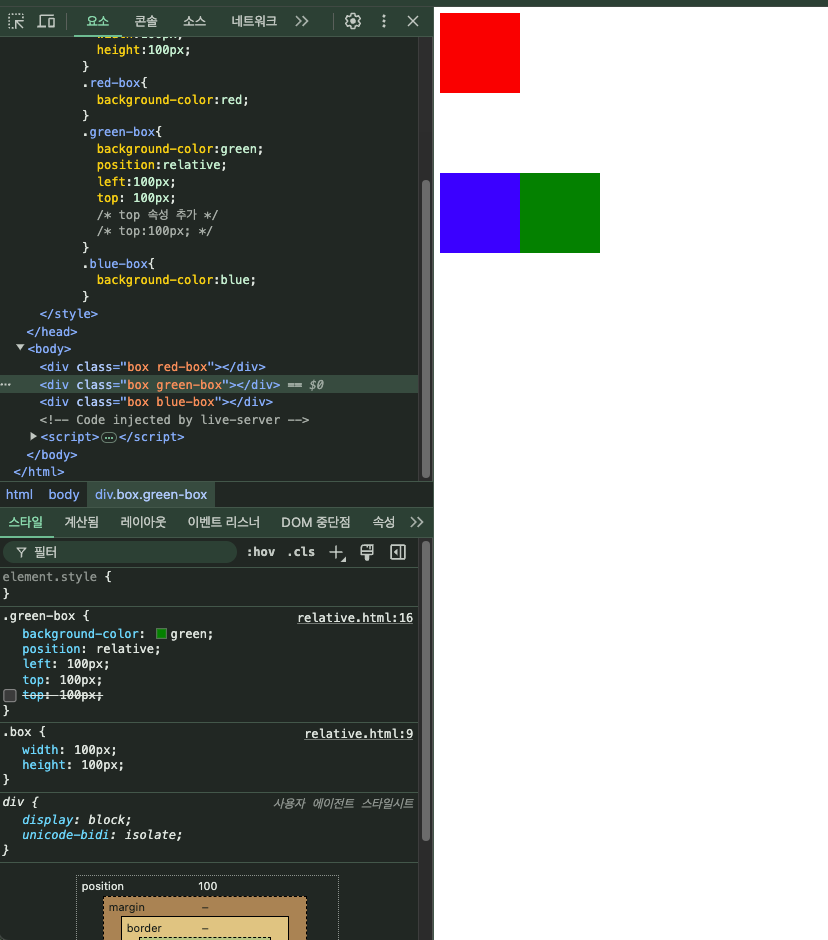Click the display: block user agent declaration
The height and width of the screenshot is (940, 828).
click(77, 820)
